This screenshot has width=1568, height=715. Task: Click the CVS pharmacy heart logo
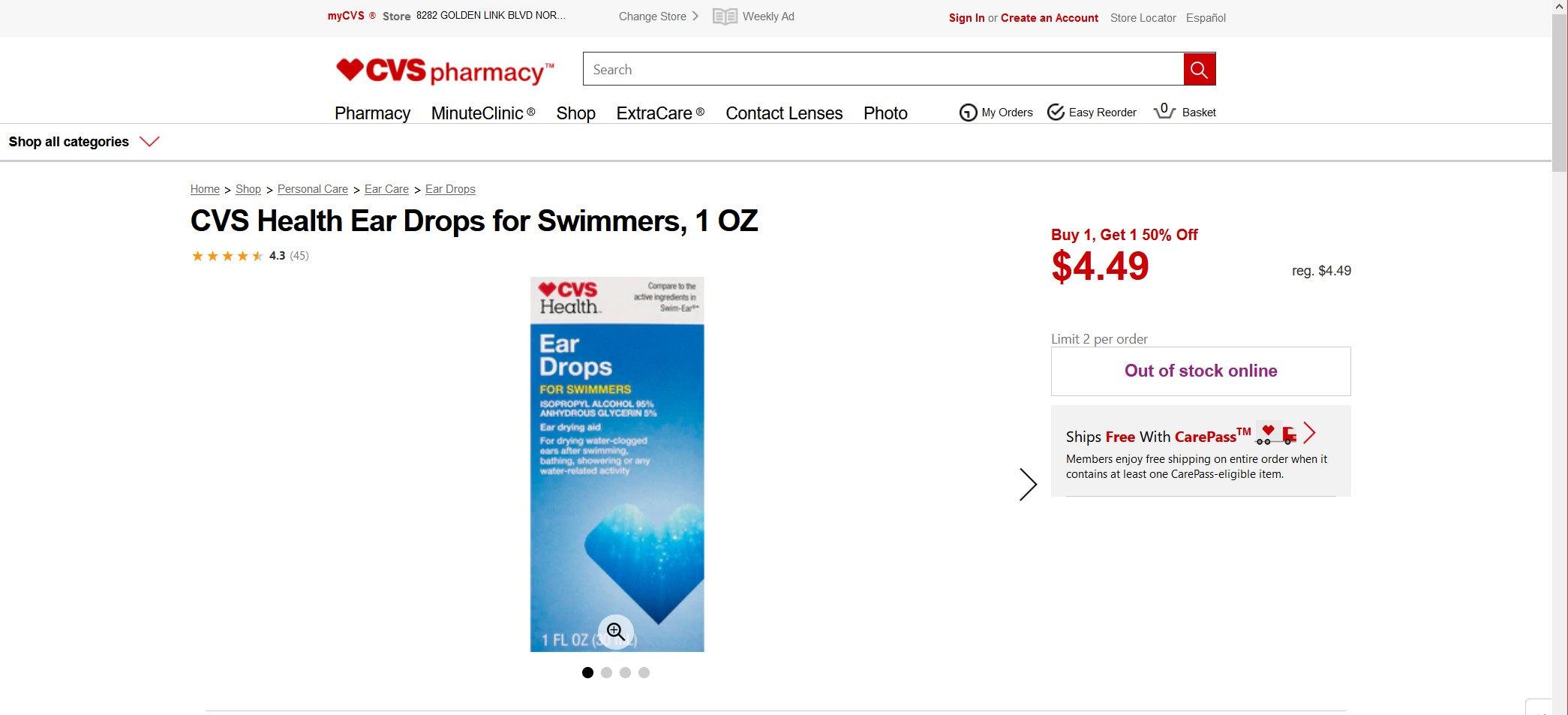[x=350, y=69]
